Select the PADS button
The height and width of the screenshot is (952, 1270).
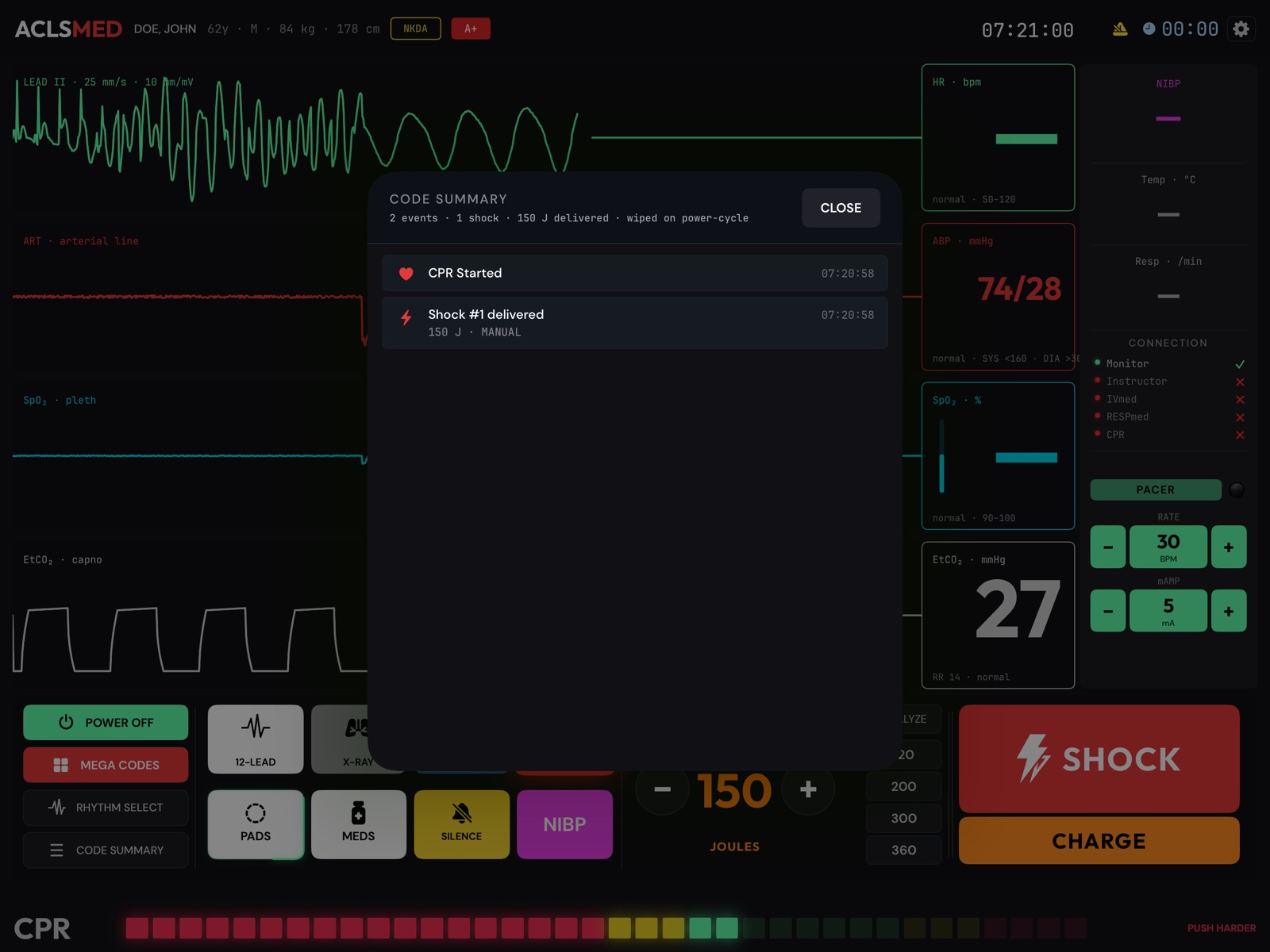pyautogui.click(x=256, y=824)
